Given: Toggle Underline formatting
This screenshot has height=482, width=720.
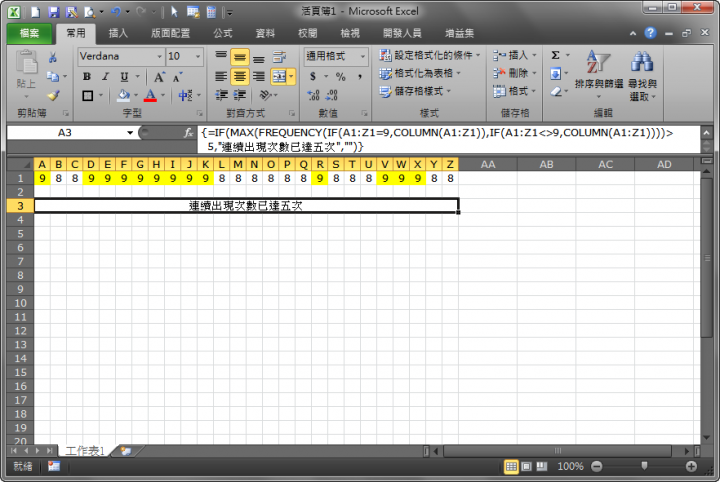Looking at the screenshot, I should coord(124,77).
